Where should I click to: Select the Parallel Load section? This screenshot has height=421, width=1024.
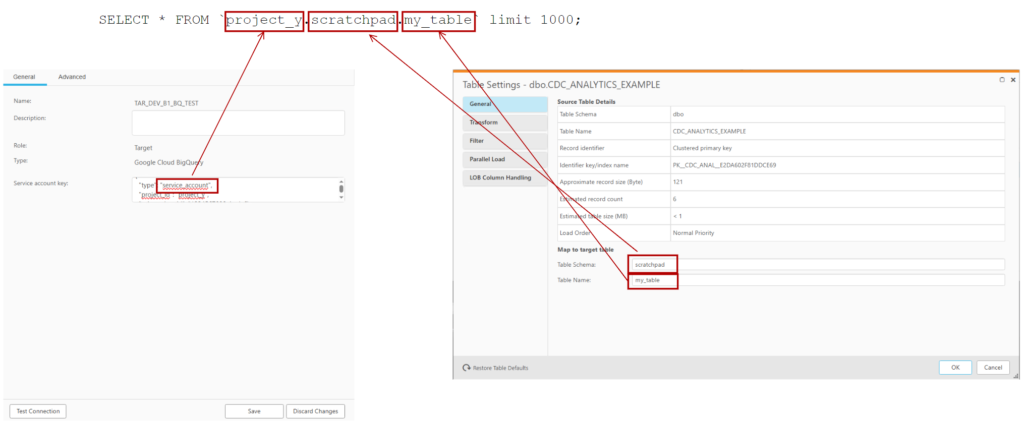tap(487, 159)
